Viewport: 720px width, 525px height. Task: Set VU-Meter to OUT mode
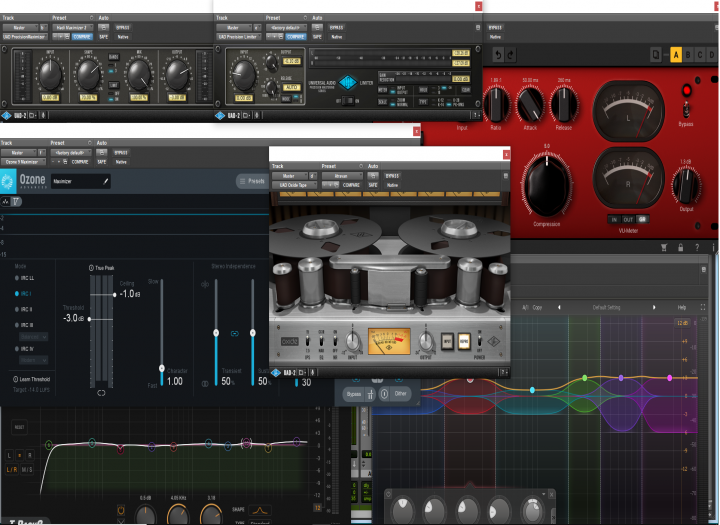click(x=628, y=219)
